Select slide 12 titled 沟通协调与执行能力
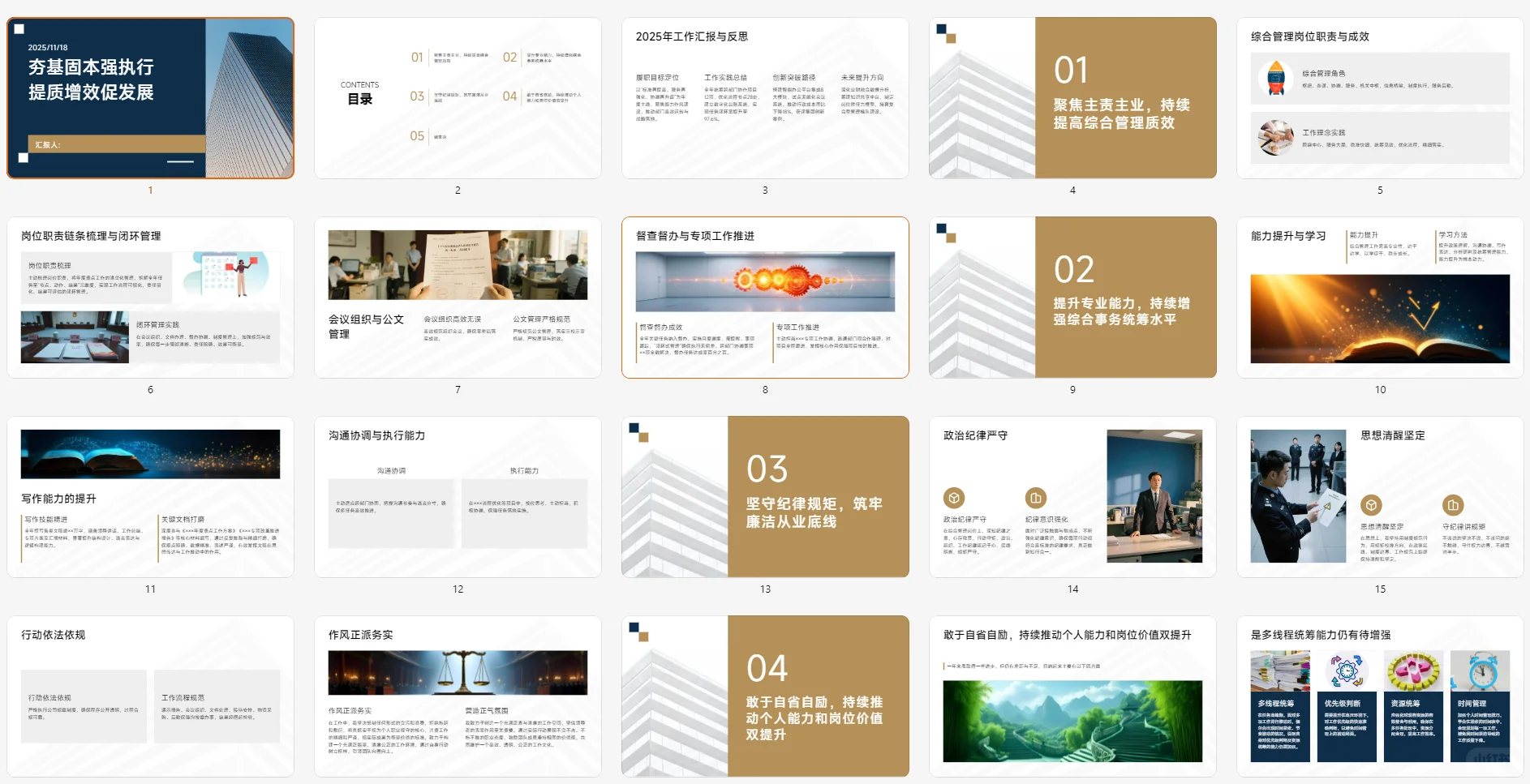This screenshot has width=1530, height=784. 458,497
